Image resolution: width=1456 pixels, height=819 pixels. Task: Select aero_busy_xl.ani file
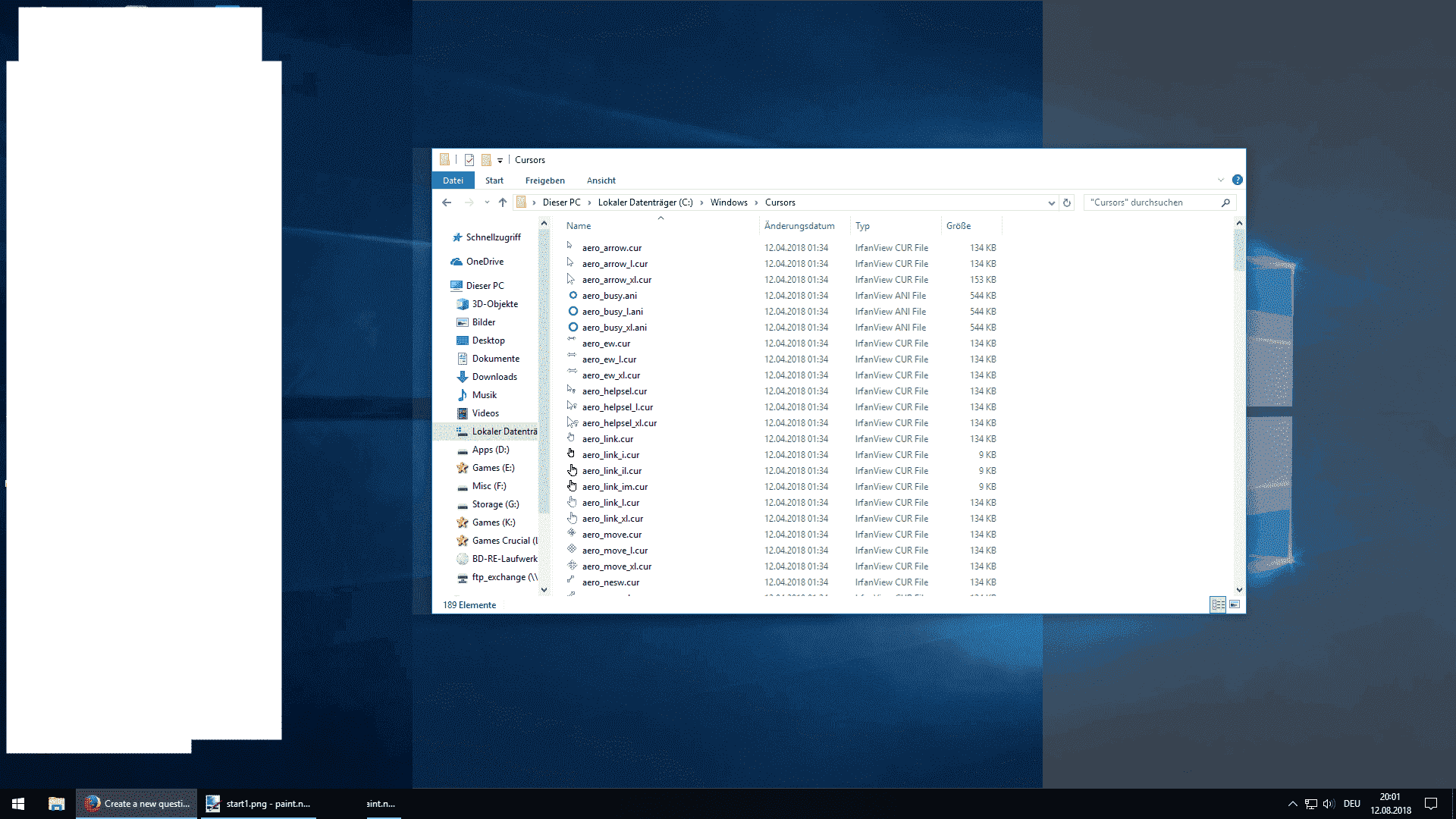[614, 328]
